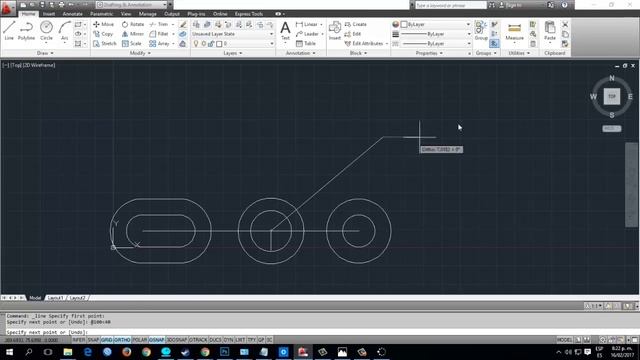The image size is (640, 360).
Task: Activate the Array tool
Action: coord(159,43)
